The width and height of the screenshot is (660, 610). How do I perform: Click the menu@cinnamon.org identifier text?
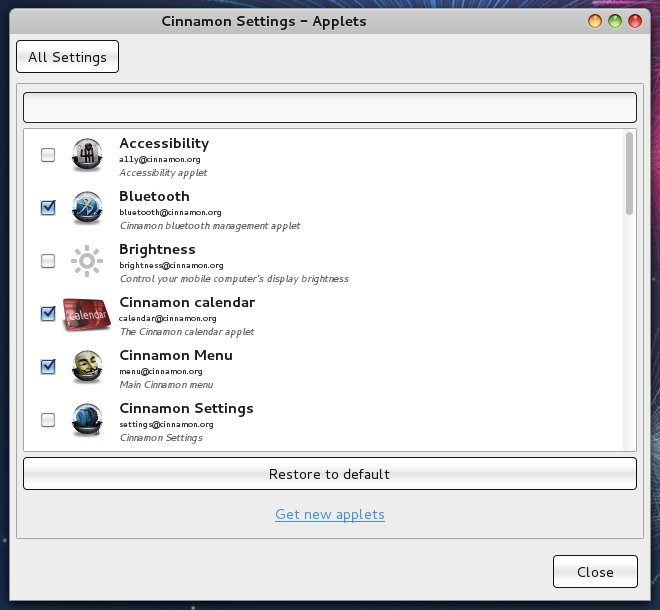click(161, 372)
